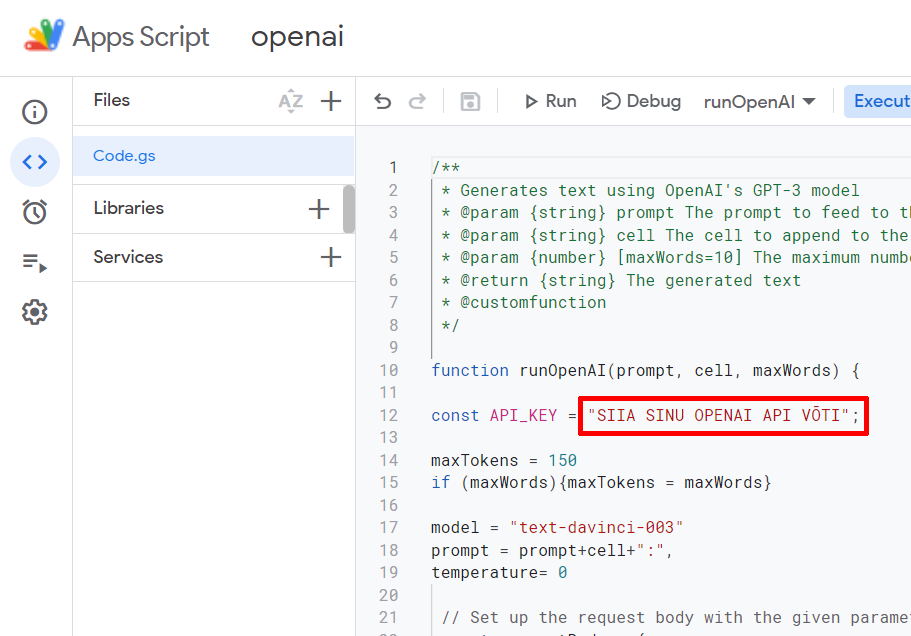Open the Triggers alarm clock icon
The image size is (911, 636).
[x=35, y=212]
